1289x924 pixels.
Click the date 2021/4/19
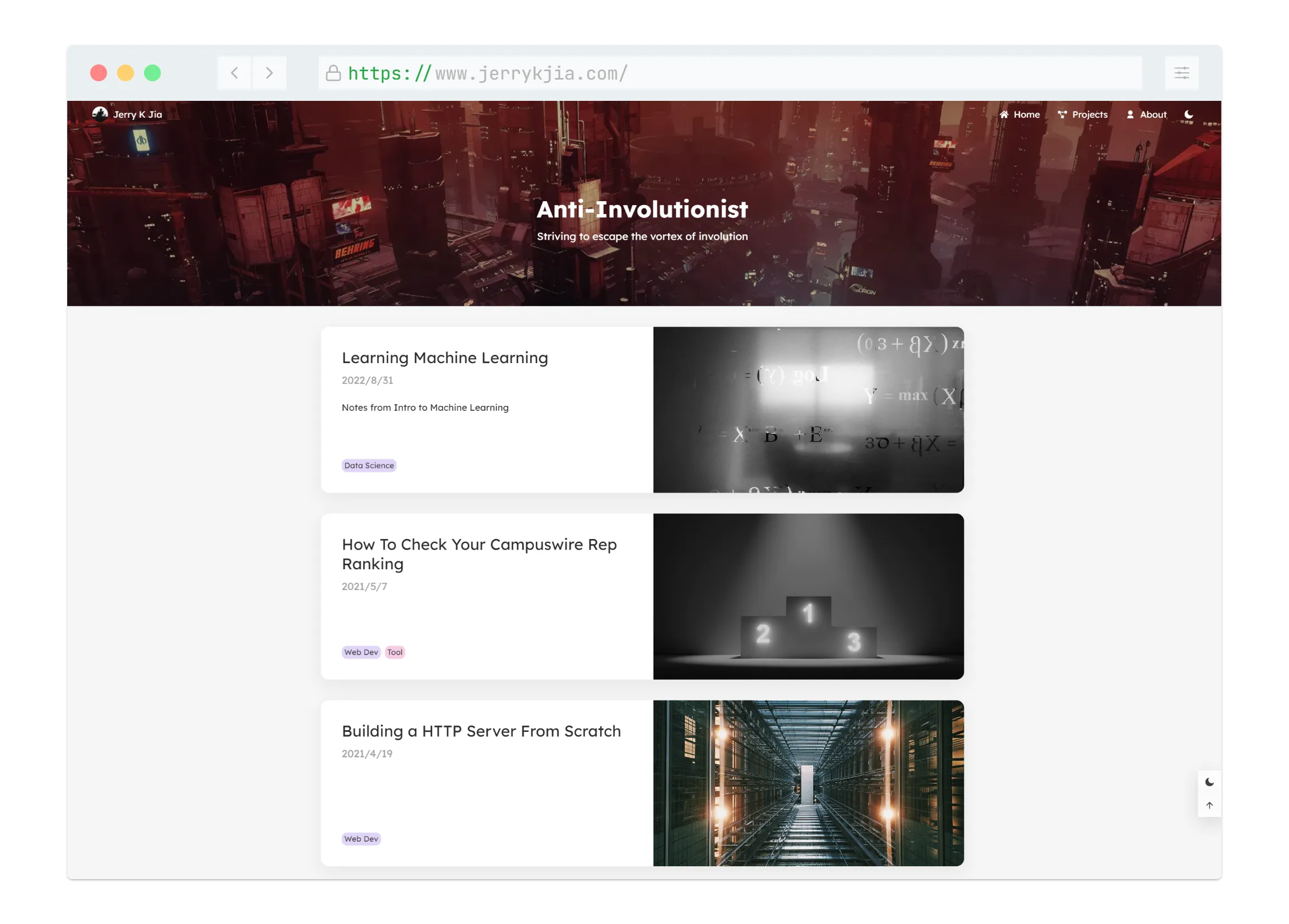367,754
